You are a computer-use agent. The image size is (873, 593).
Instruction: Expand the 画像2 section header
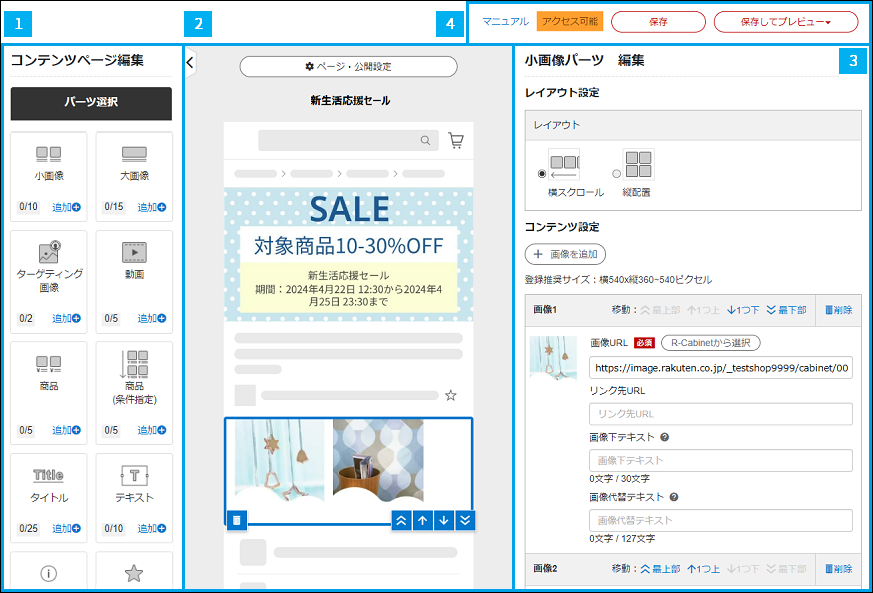tap(546, 569)
